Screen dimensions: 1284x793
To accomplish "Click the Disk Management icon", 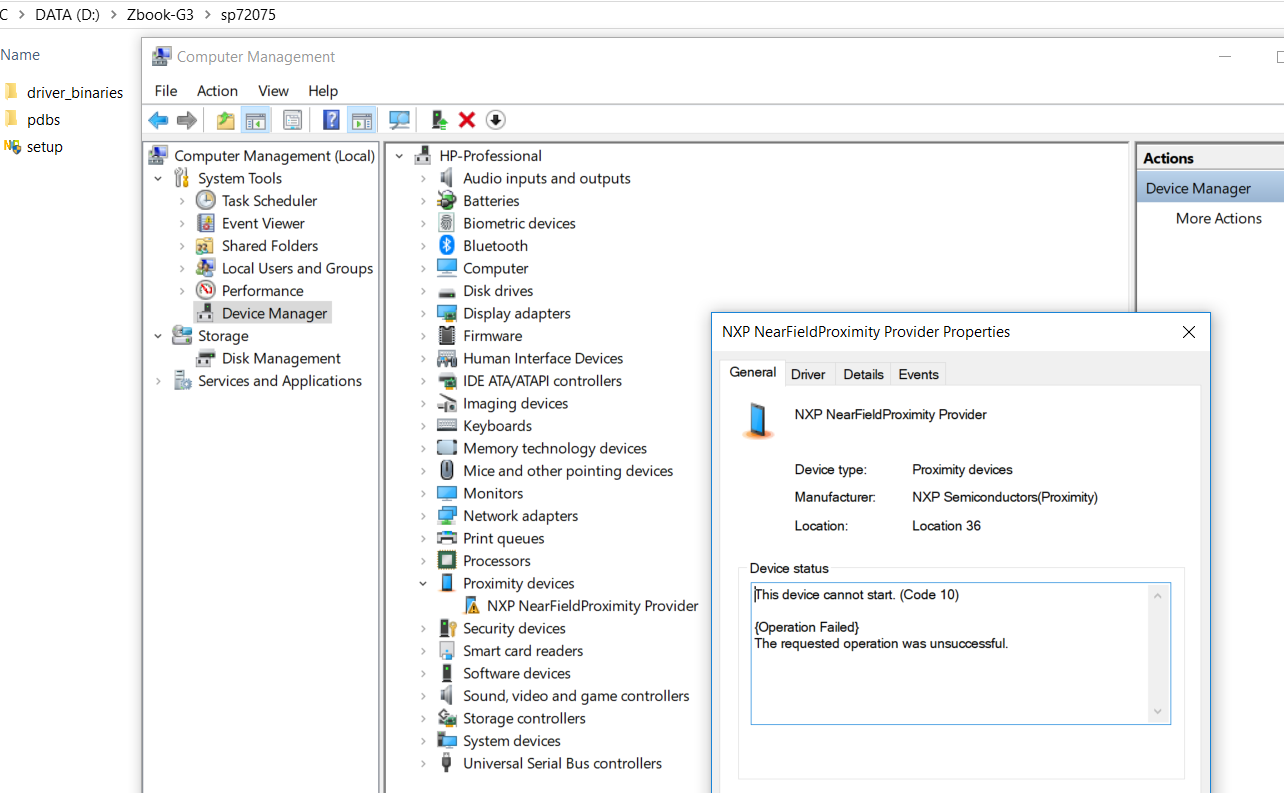I will pyautogui.click(x=206, y=358).
